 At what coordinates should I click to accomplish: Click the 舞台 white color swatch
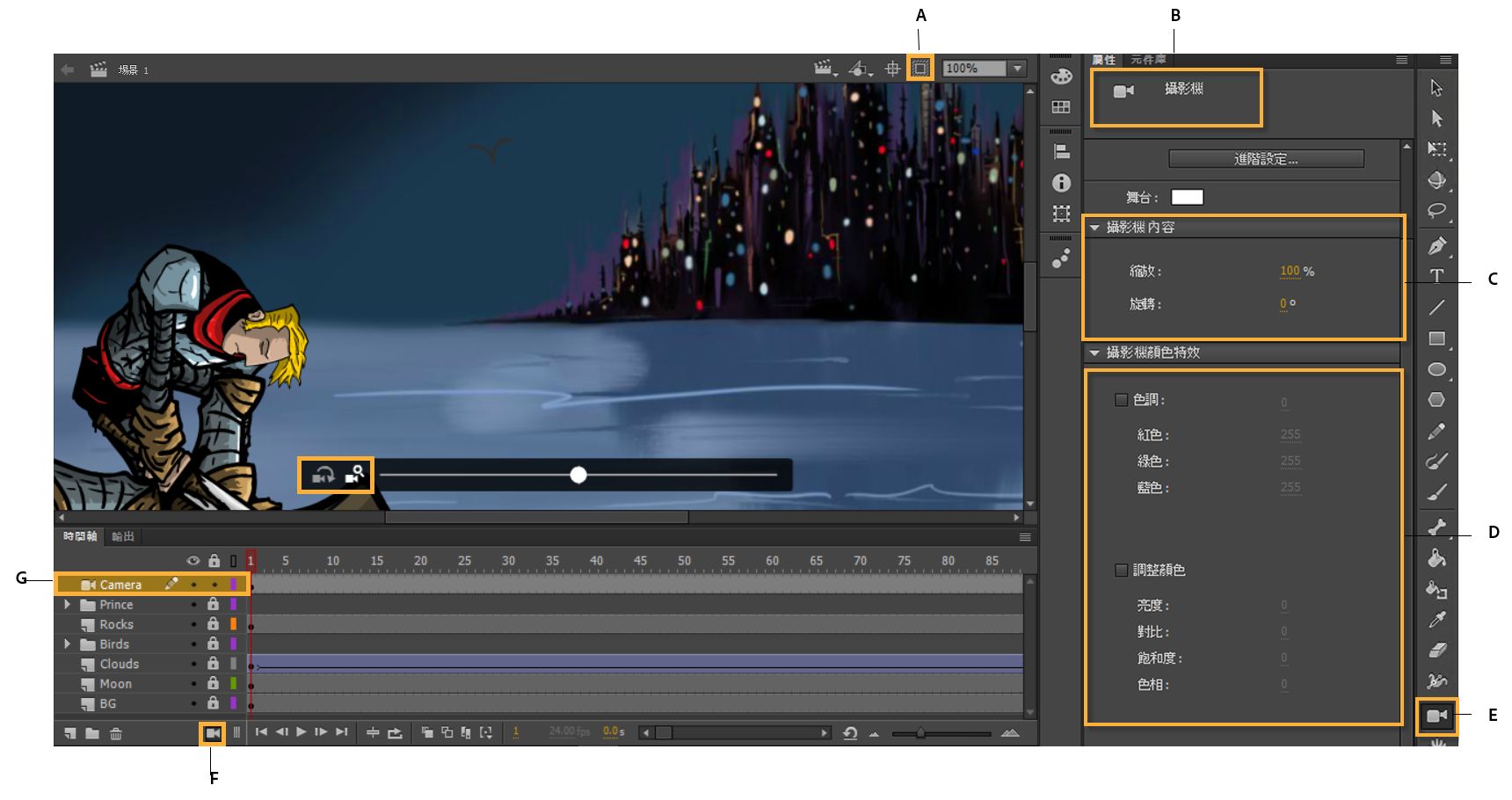tap(1187, 197)
